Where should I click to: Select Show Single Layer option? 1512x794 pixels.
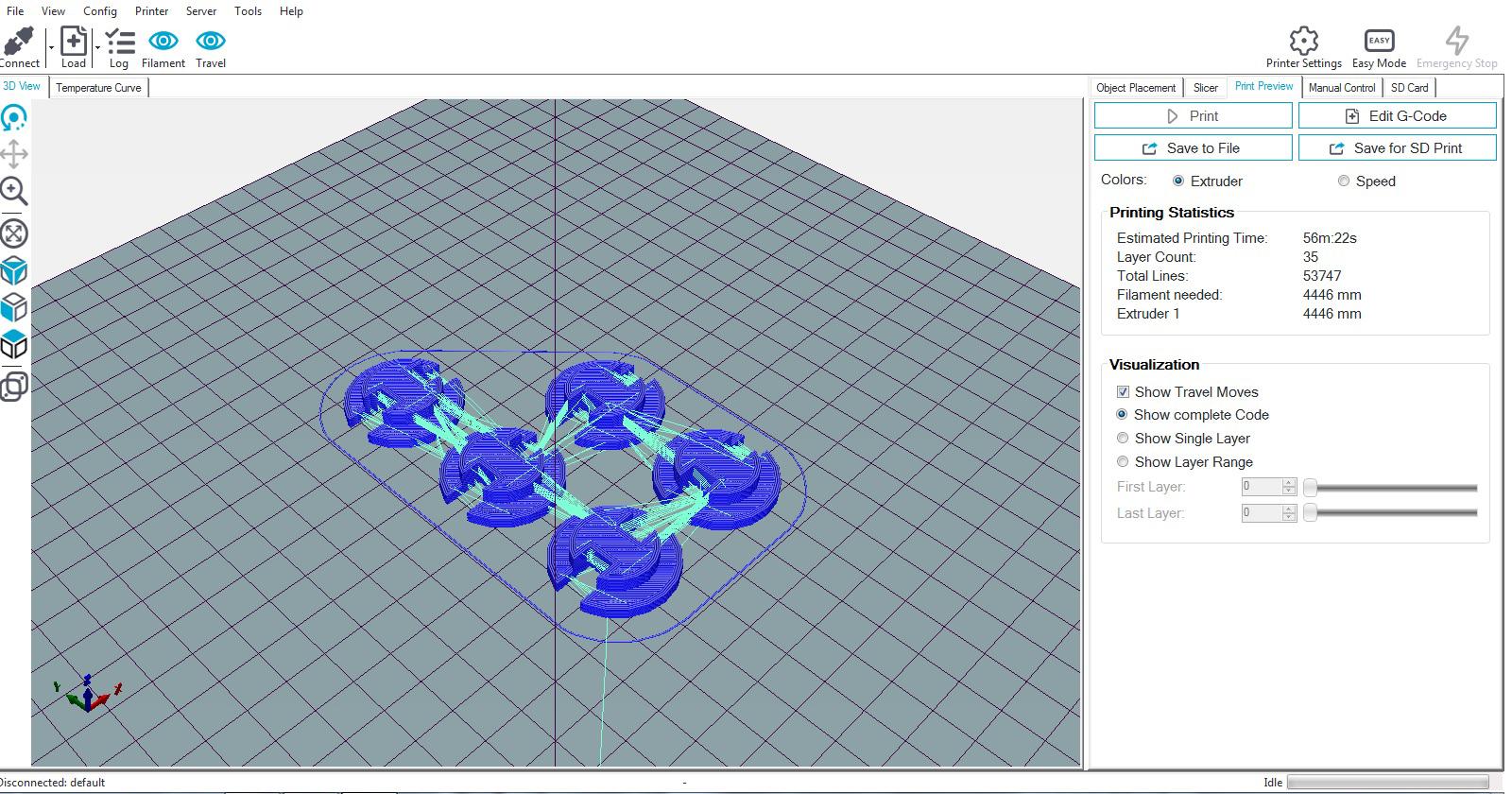pos(1123,438)
